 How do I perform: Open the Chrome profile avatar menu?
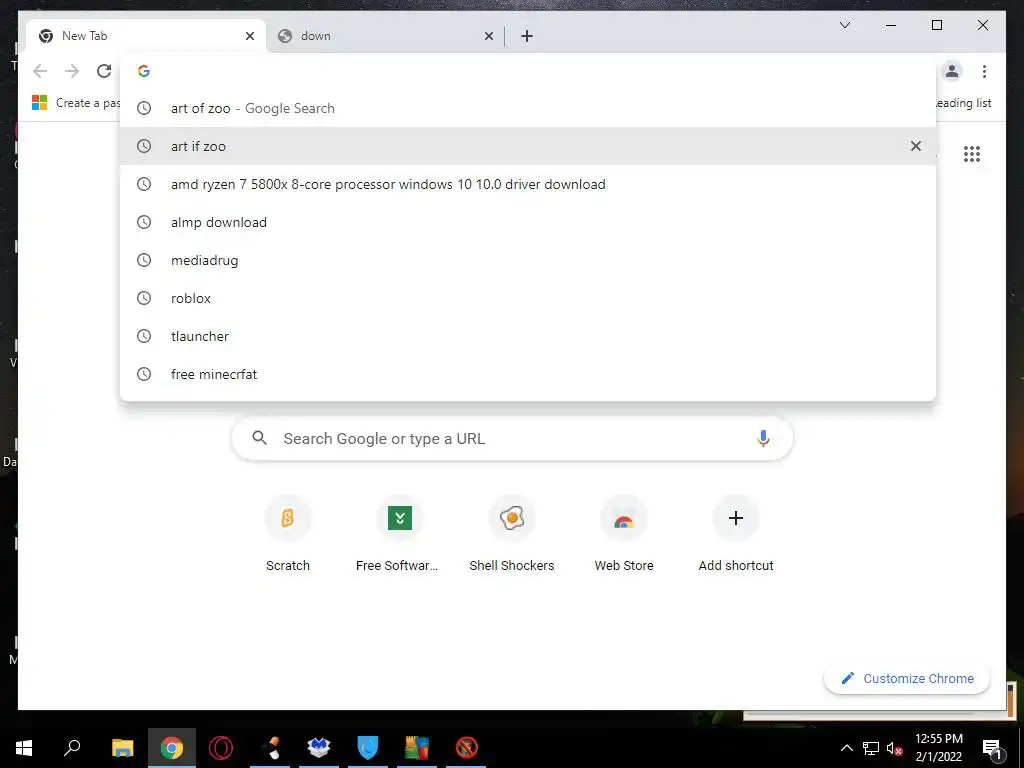coord(952,71)
